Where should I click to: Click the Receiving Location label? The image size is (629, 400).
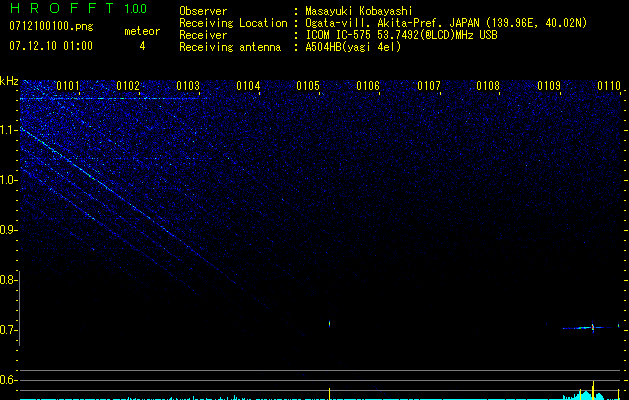(x=233, y=23)
